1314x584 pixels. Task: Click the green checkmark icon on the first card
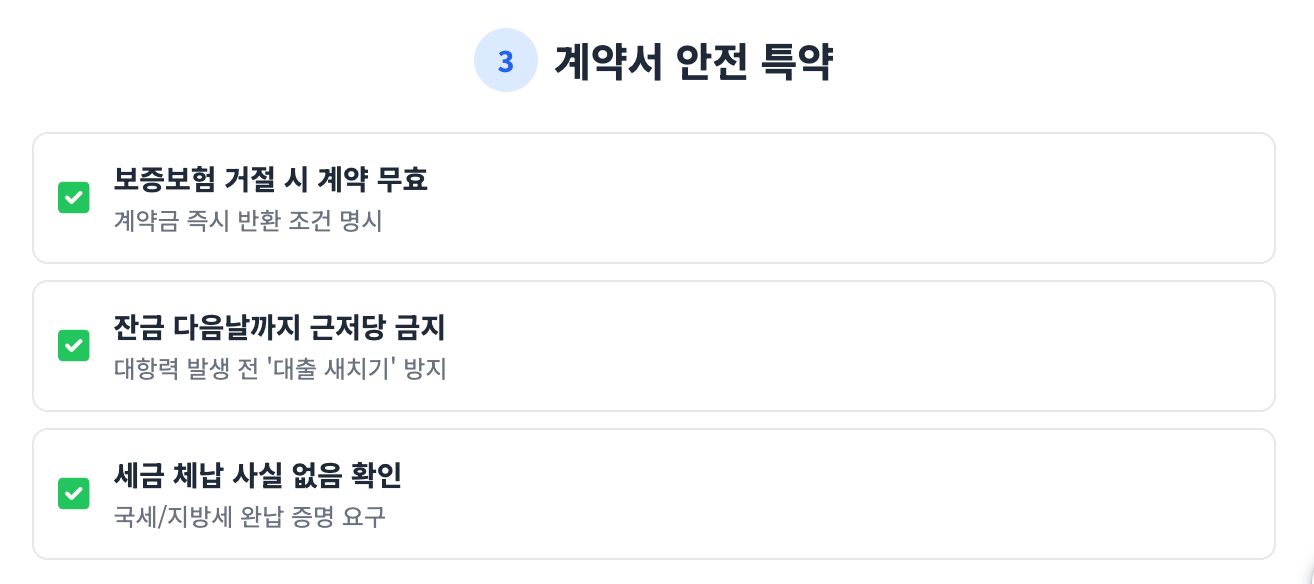tap(74, 197)
